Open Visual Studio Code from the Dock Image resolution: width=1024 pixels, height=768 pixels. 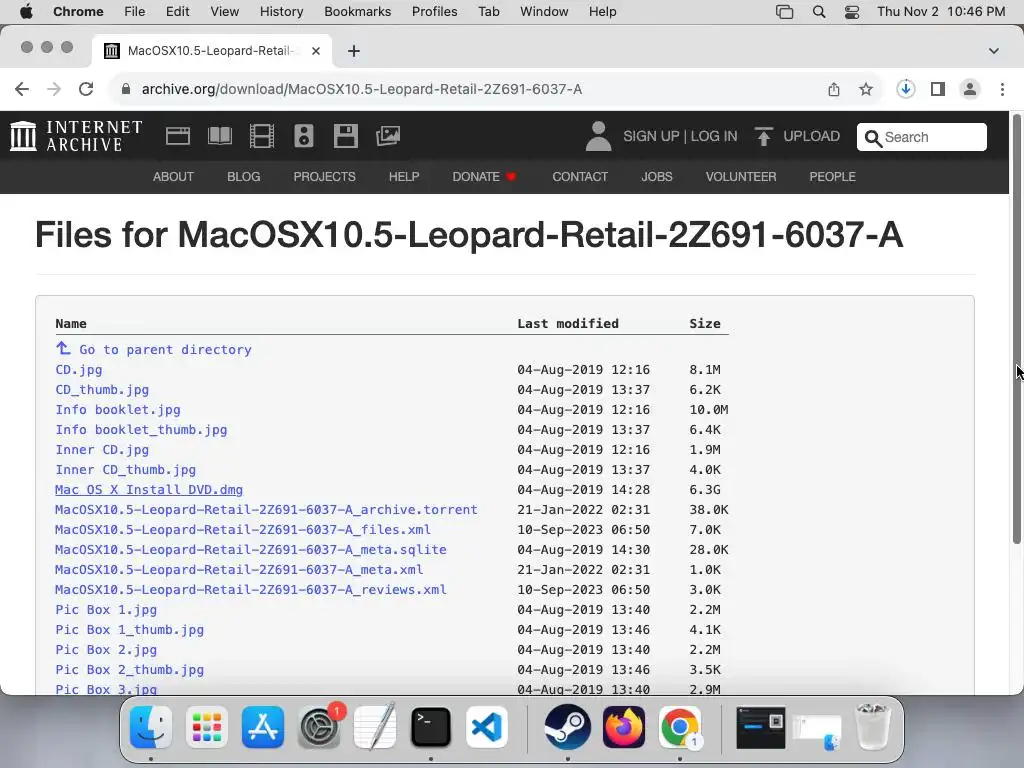pos(487,727)
